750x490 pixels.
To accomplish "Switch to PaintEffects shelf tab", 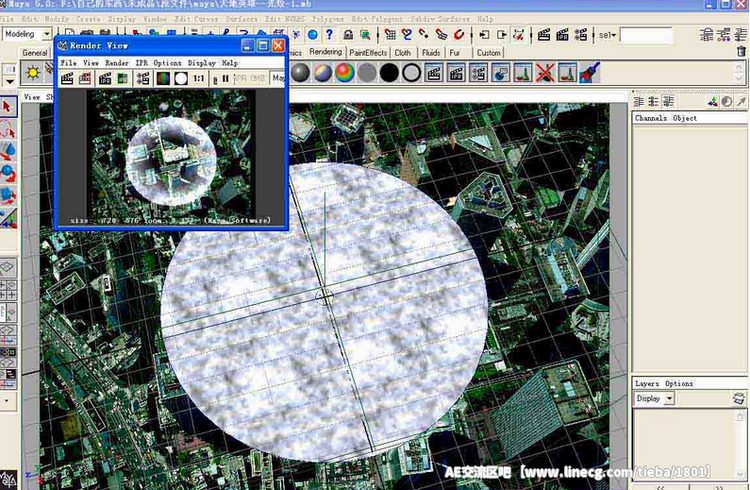I will point(368,53).
